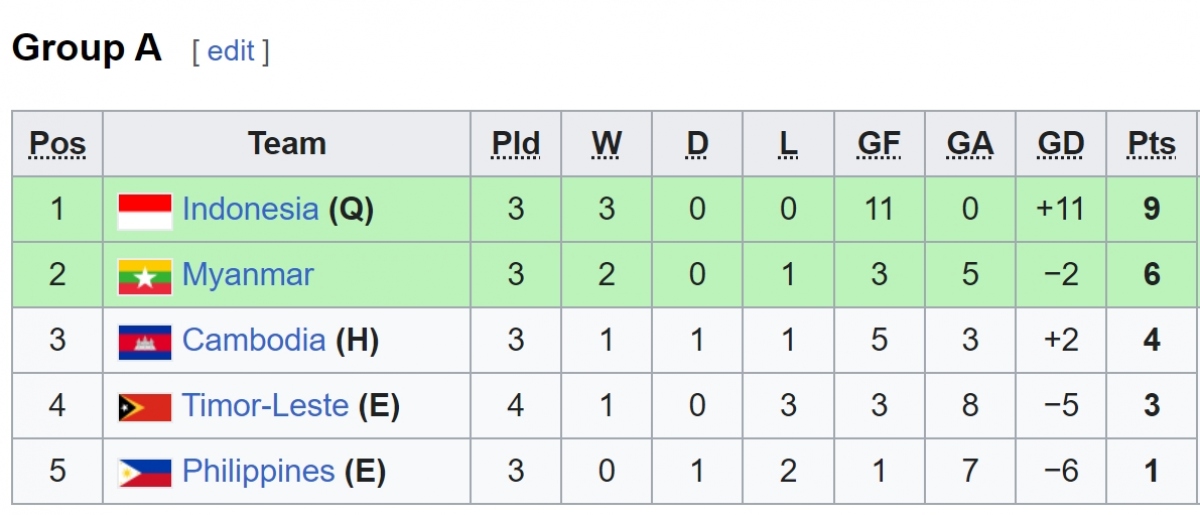Open the Philippines team link
Viewport: 1200px width, 515px height.
pyautogui.click(x=258, y=471)
